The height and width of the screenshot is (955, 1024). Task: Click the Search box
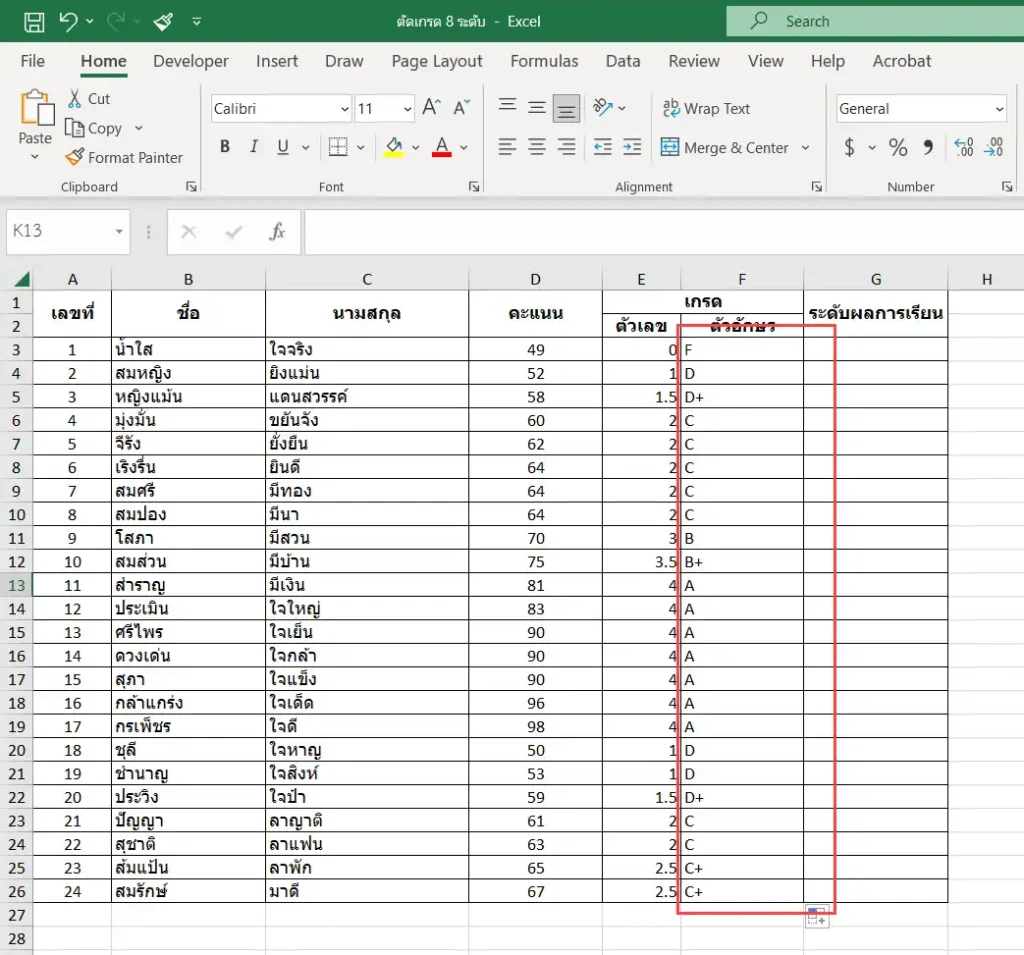[875, 22]
